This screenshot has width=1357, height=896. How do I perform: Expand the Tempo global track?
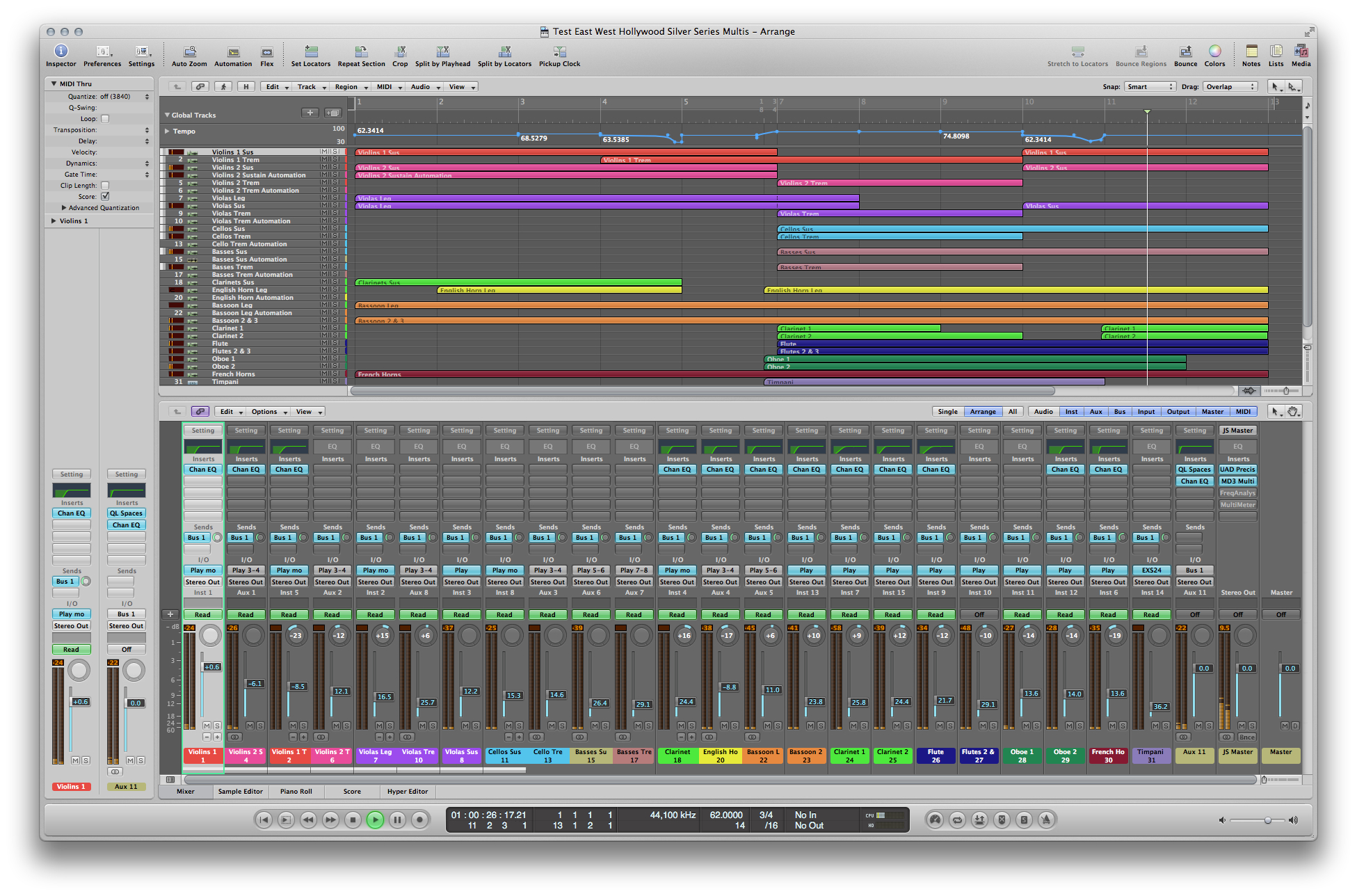click(167, 131)
